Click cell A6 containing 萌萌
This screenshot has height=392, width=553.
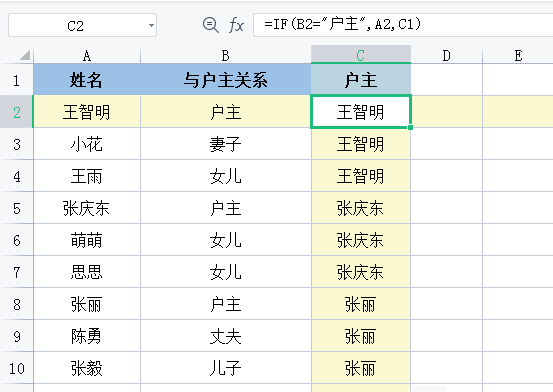click(87, 240)
